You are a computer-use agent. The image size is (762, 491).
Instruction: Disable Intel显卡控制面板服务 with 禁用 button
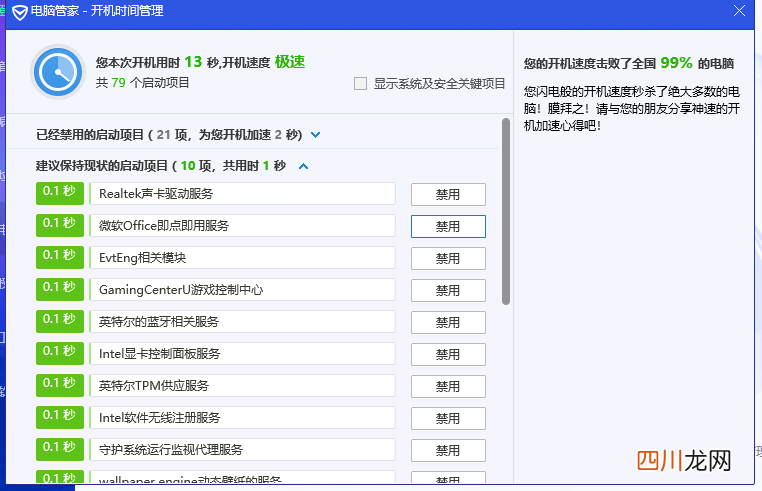(x=448, y=354)
